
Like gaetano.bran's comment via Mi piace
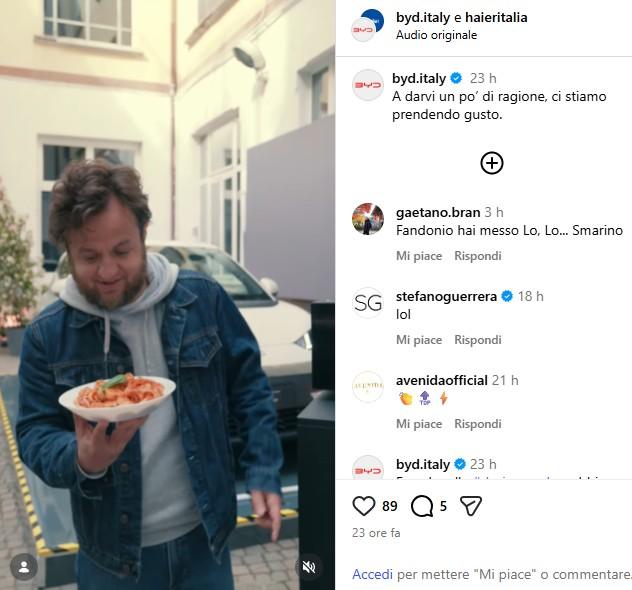point(418,256)
